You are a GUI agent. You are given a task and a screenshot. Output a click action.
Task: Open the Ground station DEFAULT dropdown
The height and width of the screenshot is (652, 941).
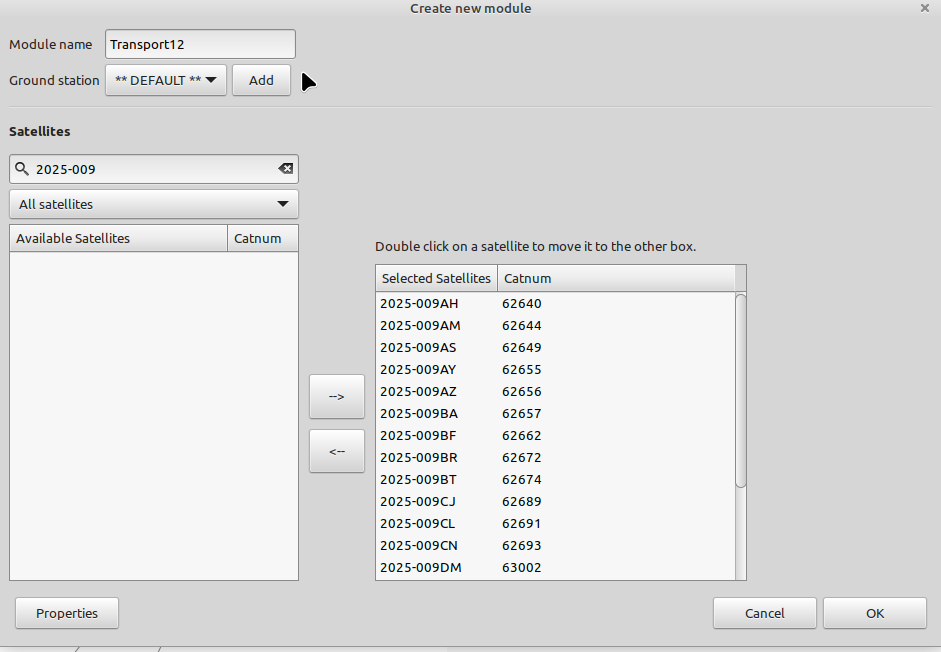pyautogui.click(x=166, y=80)
